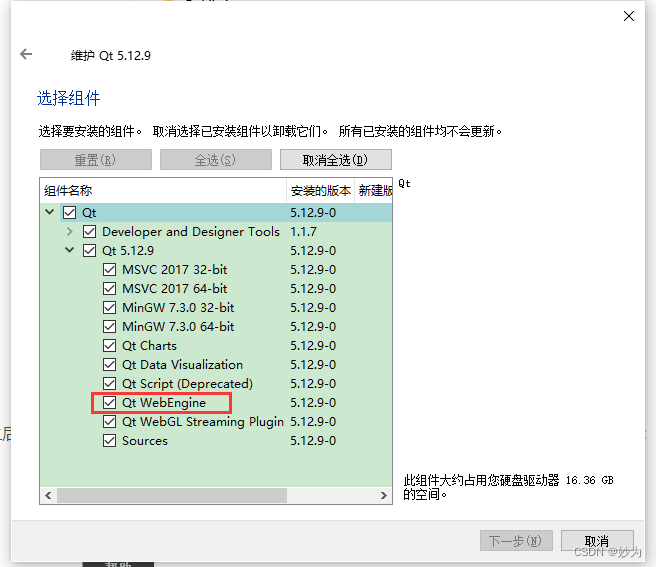Viewport: 656px width, 567px height.
Task: Toggle Developer and Designer Tools checkbox
Action: pos(90,231)
